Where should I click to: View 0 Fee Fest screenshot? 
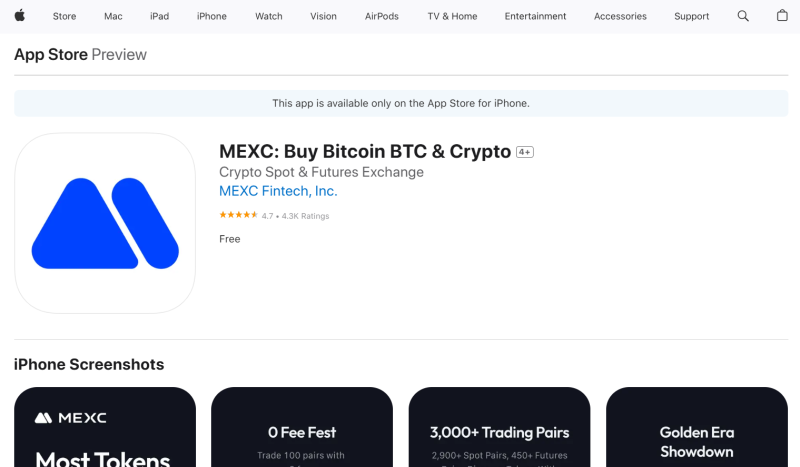(x=302, y=427)
